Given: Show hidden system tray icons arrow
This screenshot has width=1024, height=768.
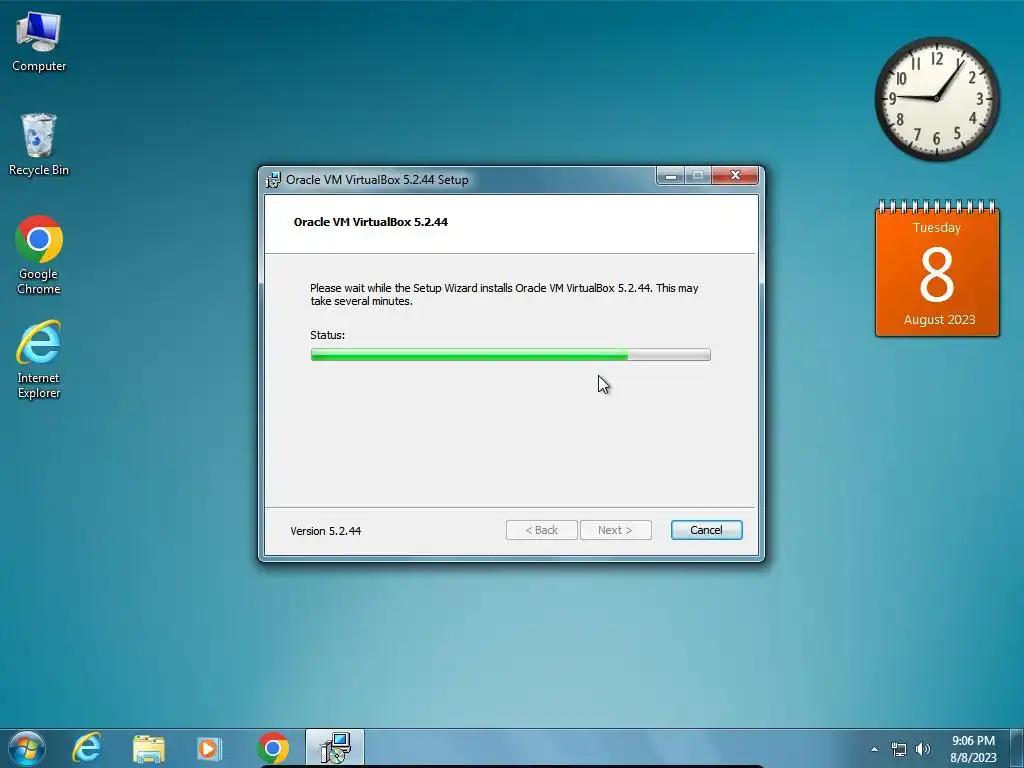Looking at the screenshot, I should (874, 749).
